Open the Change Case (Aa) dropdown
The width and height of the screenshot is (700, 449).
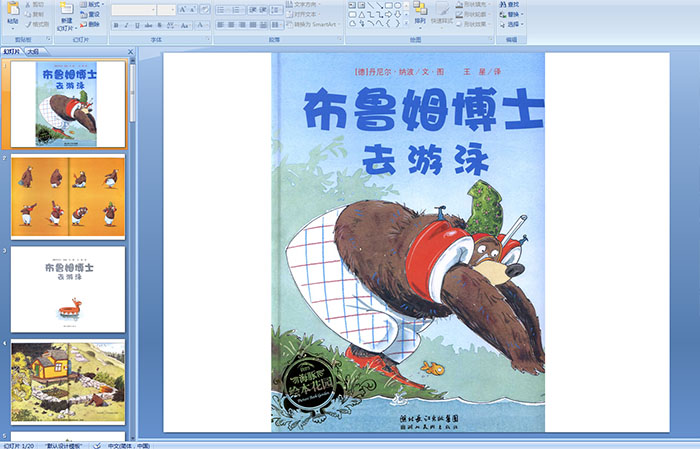pyautogui.click(x=185, y=25)
